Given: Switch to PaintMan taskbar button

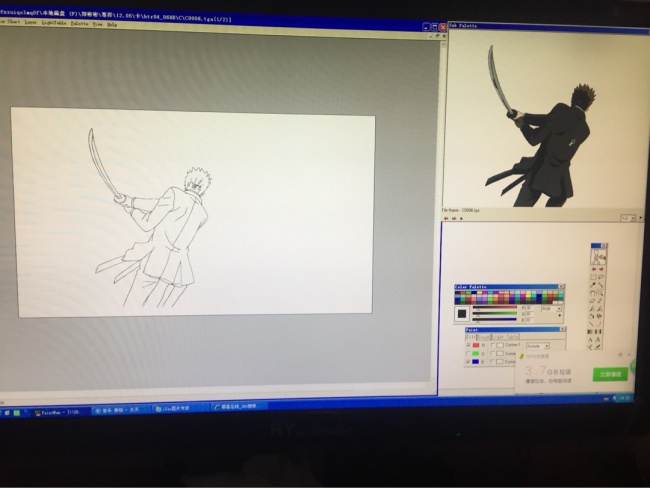Looking at the screenshot, I should [59, 413].
